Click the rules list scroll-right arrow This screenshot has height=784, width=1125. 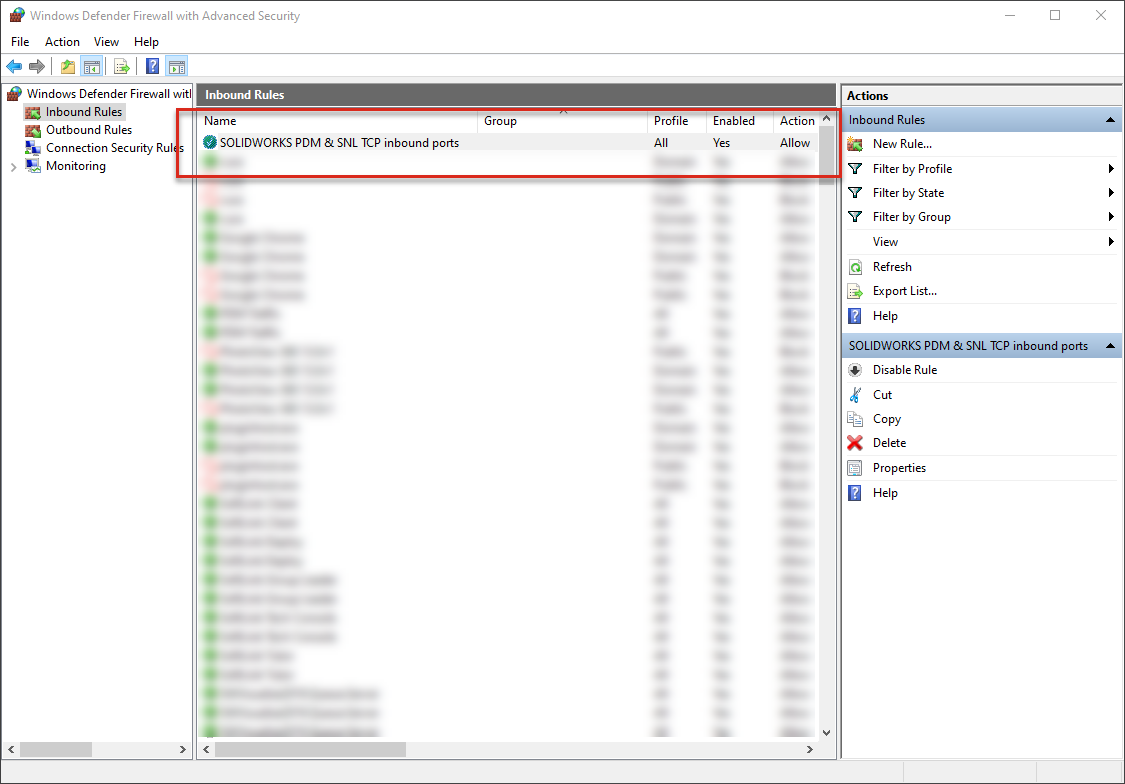(809, 750)
